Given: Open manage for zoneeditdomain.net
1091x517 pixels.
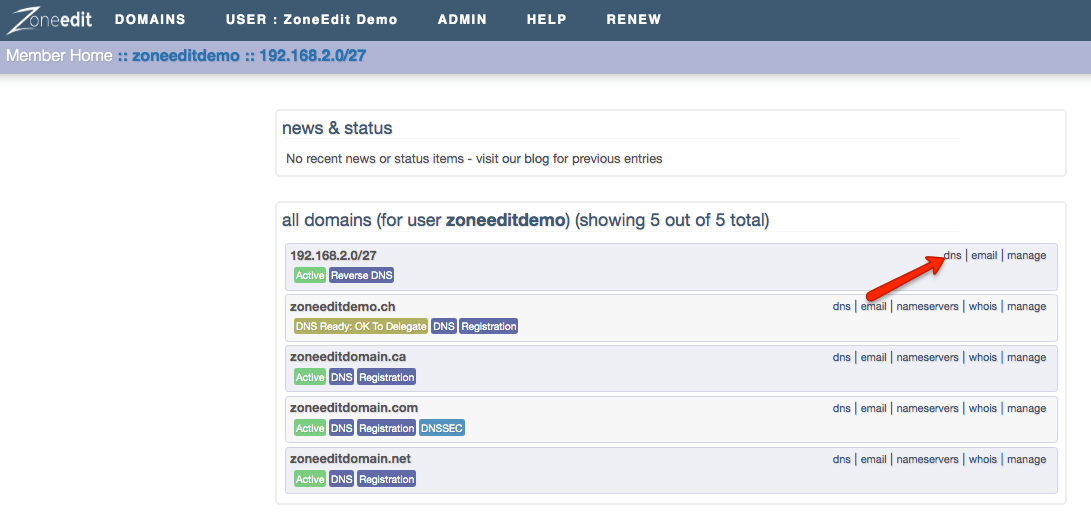Looking at the screenshot, I should pyautogui.click(x=1026, y=459).
